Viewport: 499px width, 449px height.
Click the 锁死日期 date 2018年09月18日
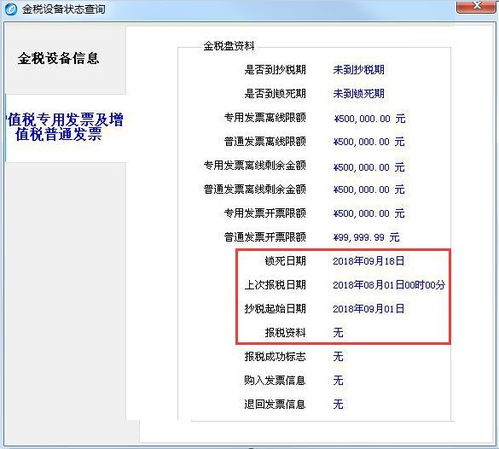click(368, 261)
